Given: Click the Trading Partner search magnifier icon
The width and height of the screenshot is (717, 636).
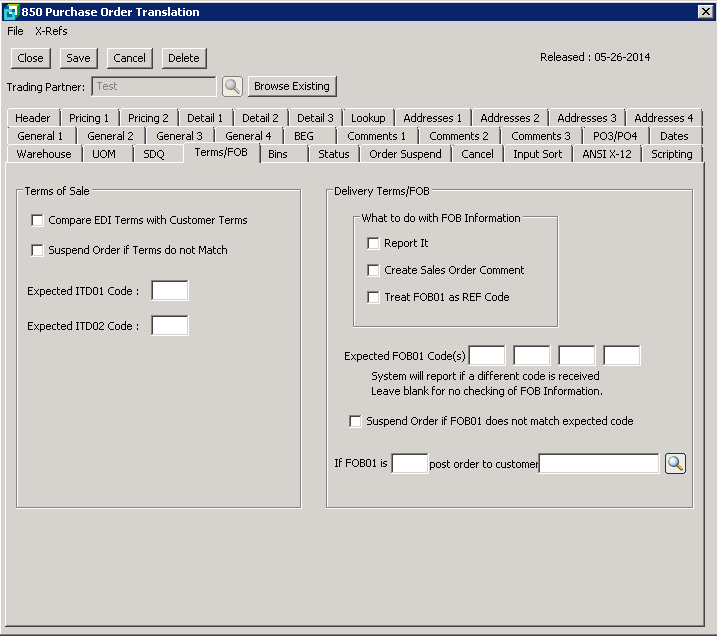Looking at the screenshot, I should pos(232,87).
